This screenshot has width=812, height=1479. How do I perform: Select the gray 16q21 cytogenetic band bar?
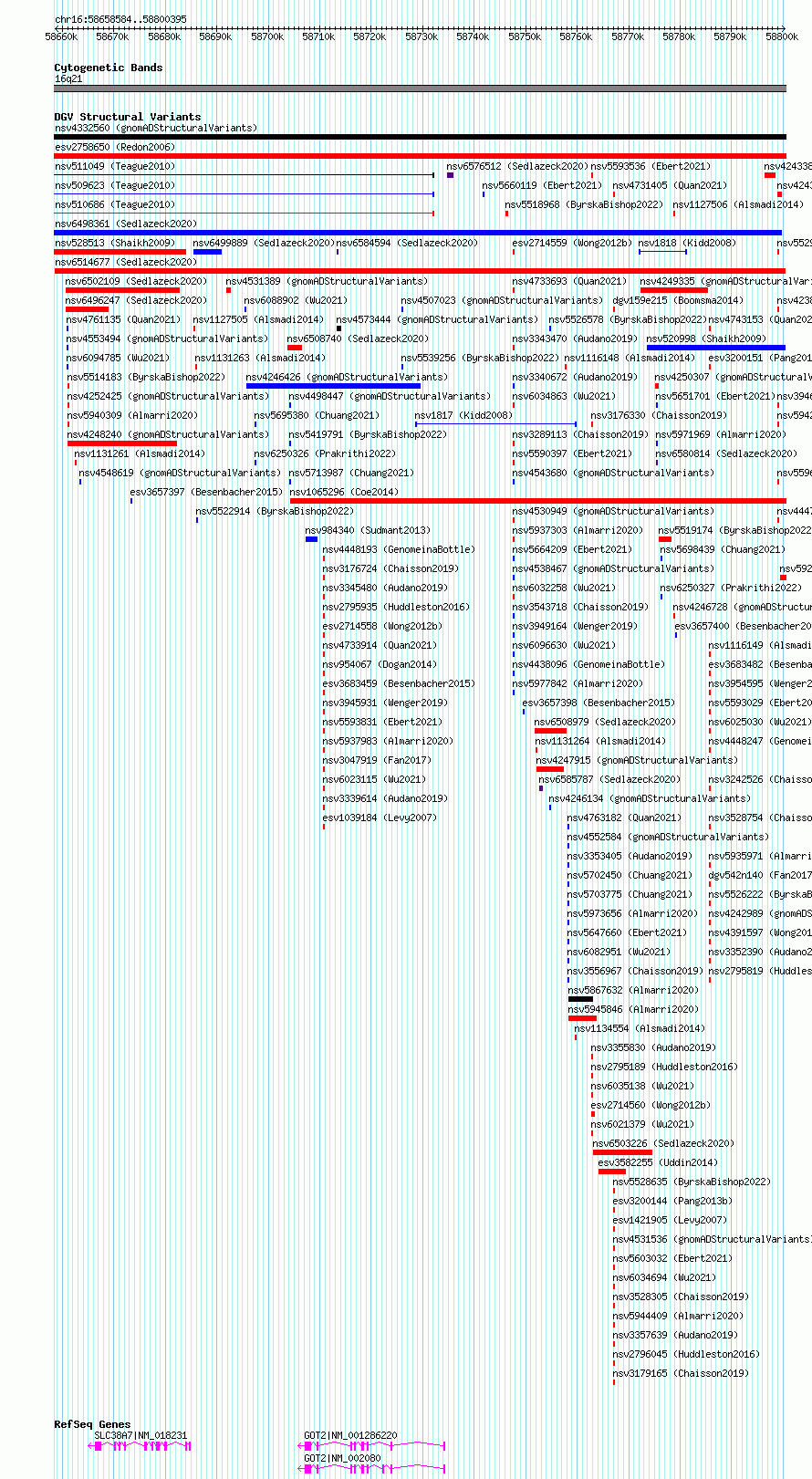point(420,89)
